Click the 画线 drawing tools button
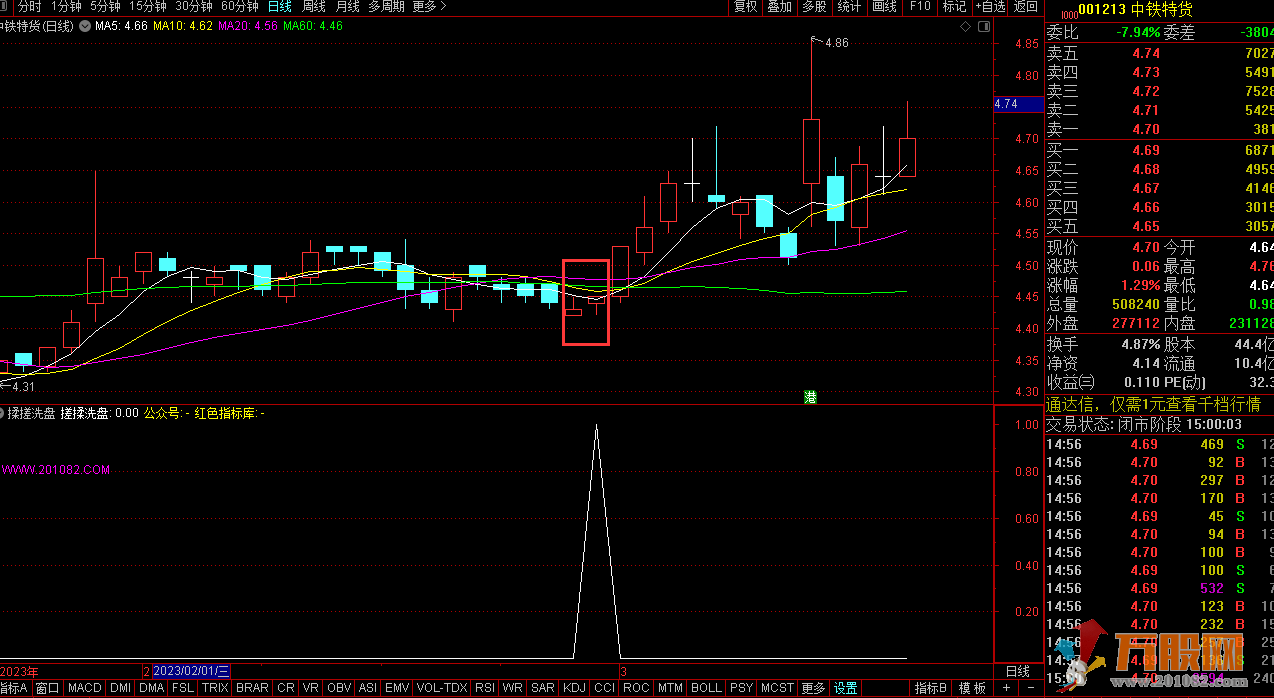The height and width of the screenshot is (698, 1274). (884, 6)
